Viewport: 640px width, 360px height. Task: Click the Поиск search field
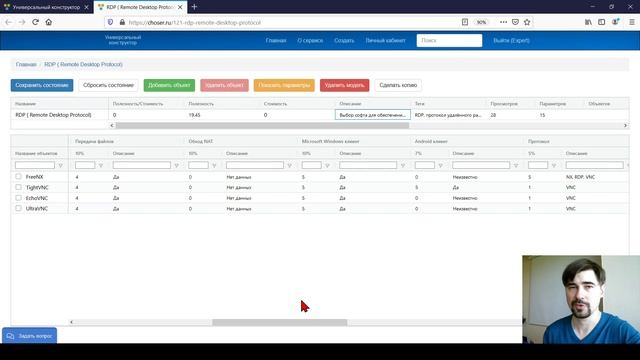coord(449,40)
